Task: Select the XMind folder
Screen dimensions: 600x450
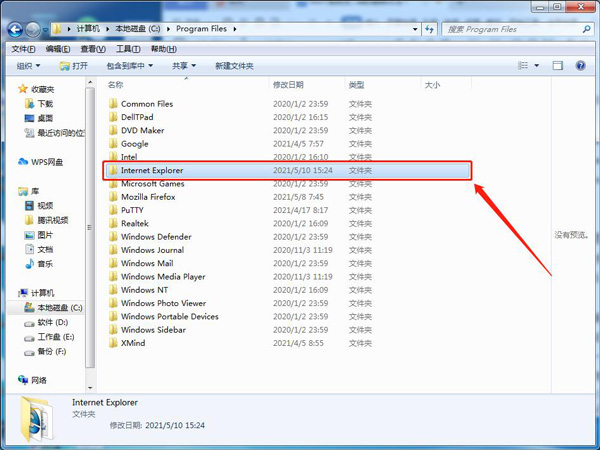Action: click(x=127, y=343)
